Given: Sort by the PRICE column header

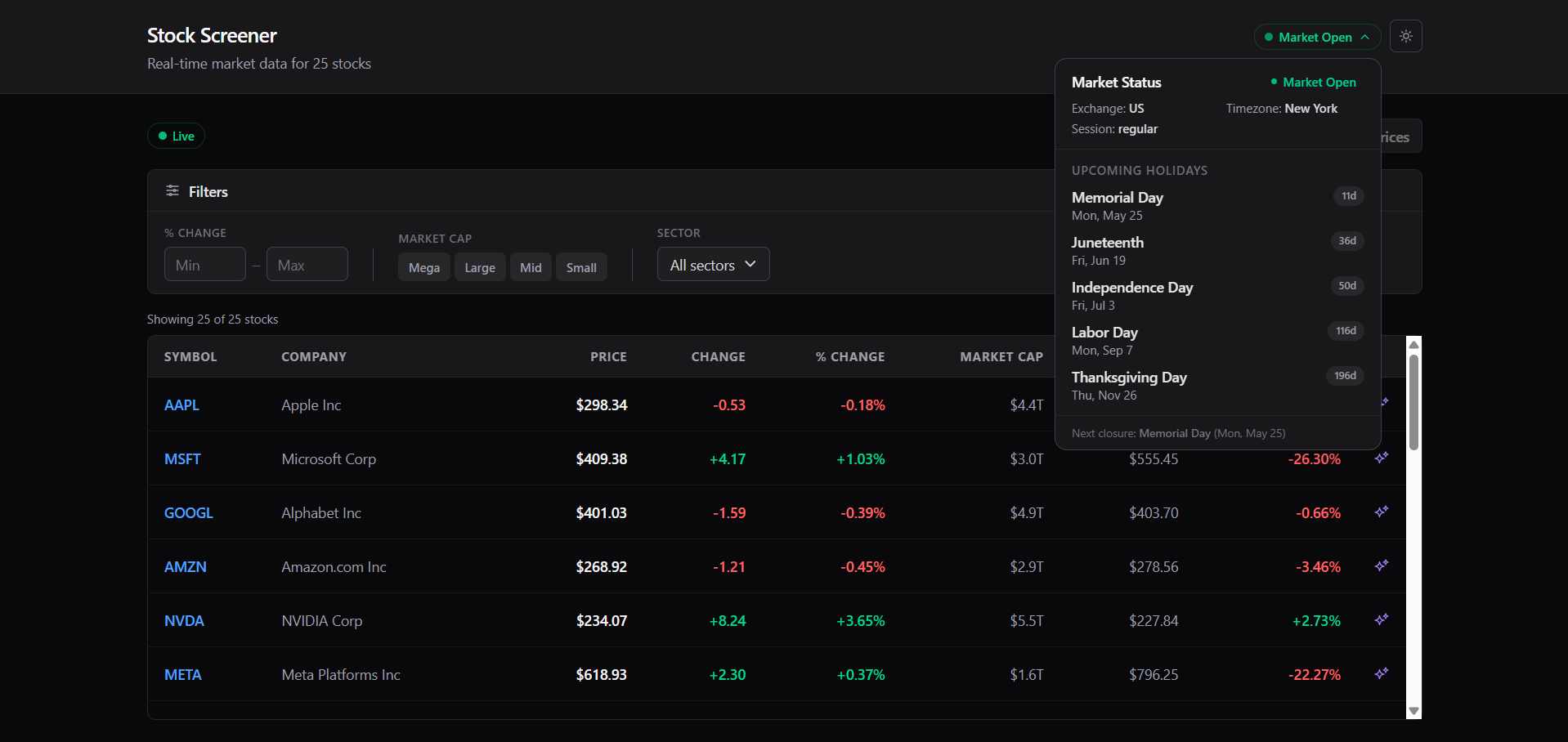Looking at the screenshot, I should coord(608,356).
